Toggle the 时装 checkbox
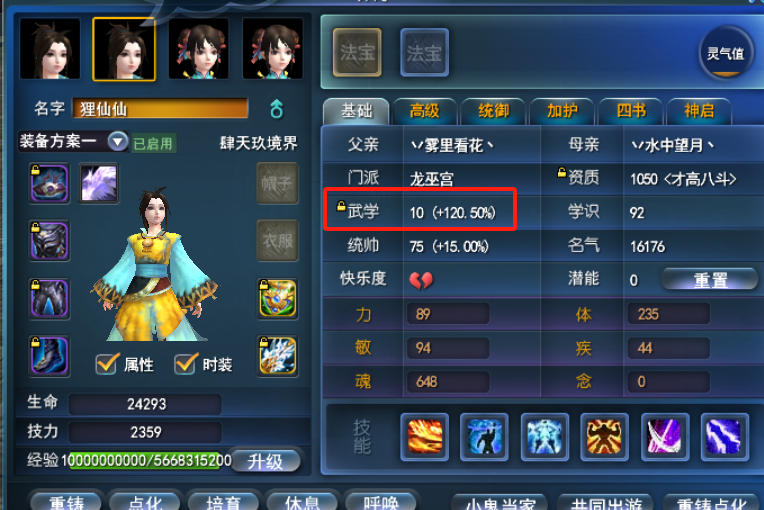This screenshot has width=764, height=510. (x=186, y=363)
